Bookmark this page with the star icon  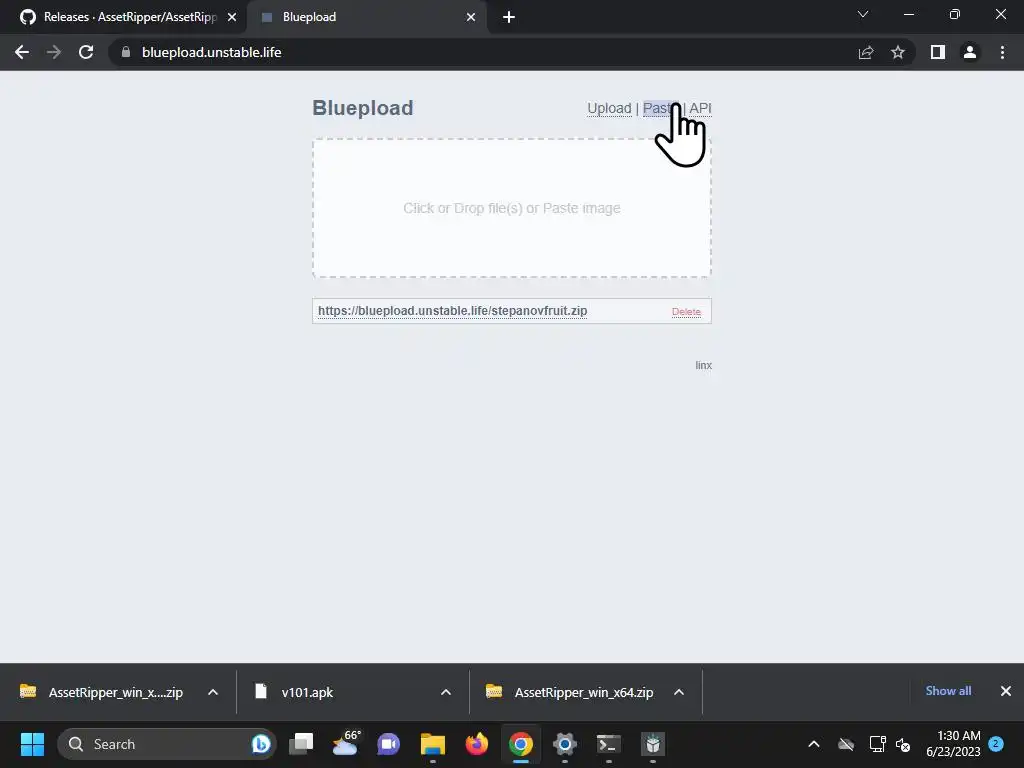pos(898,52)
